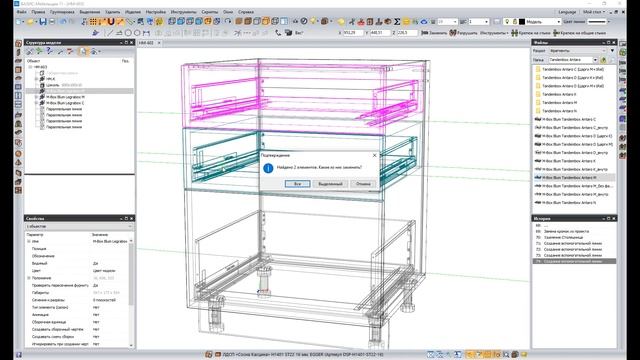
Task: Click the question mark icon in structure panel
Action: [49, 51]
